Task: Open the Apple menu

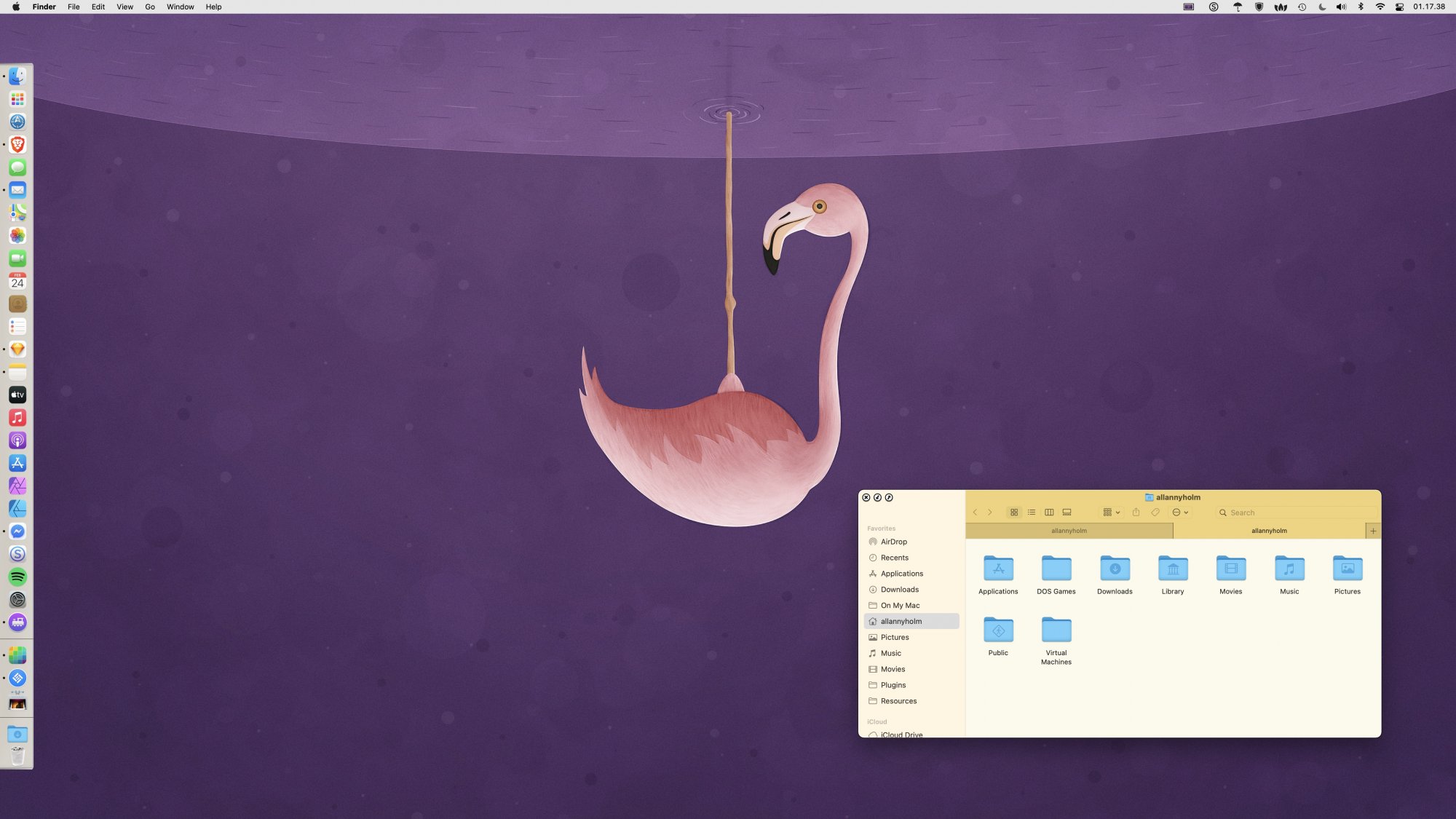Action: pos(16,7)
